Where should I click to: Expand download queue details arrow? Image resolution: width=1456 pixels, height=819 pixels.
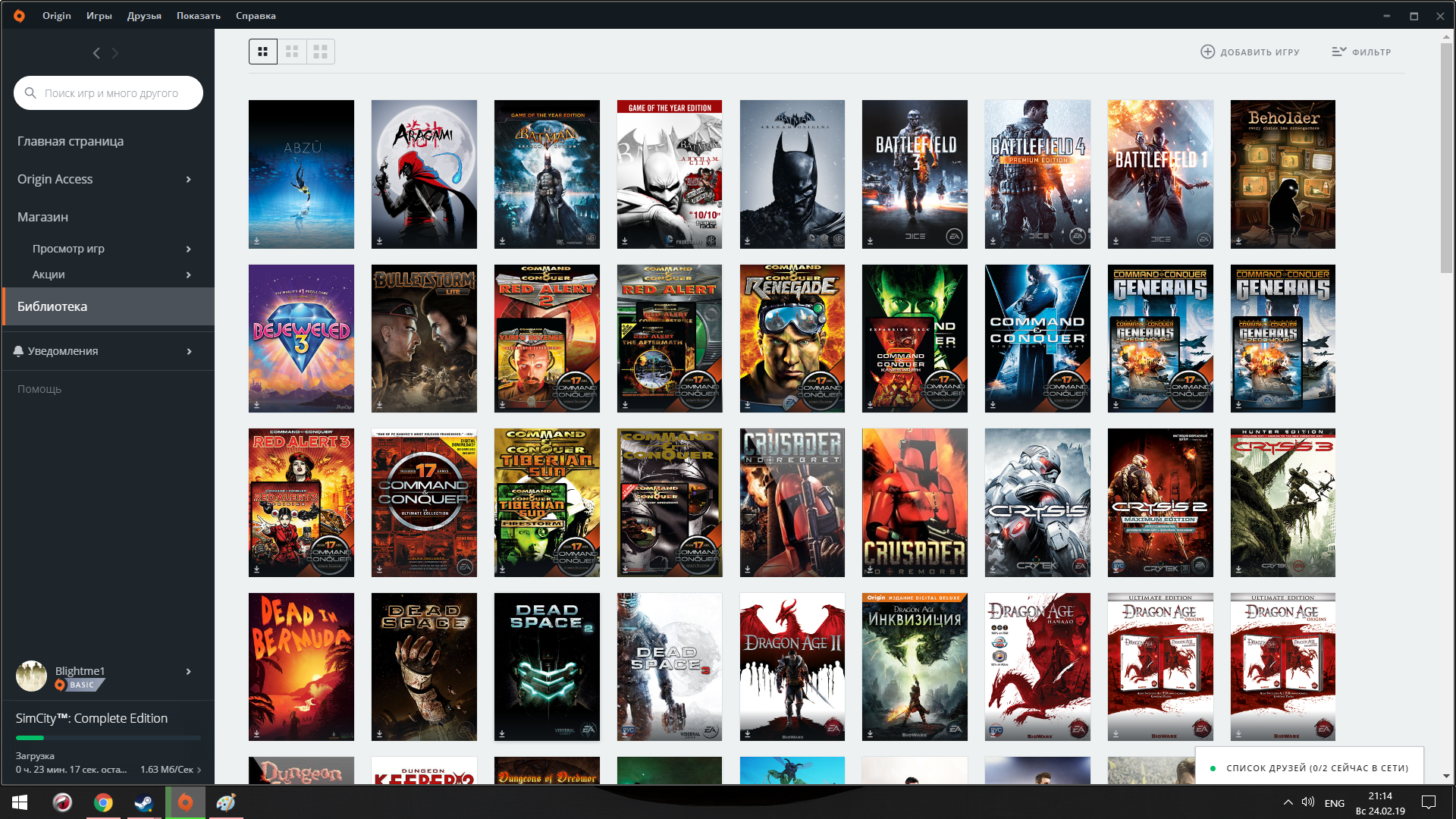click(199, 770)
